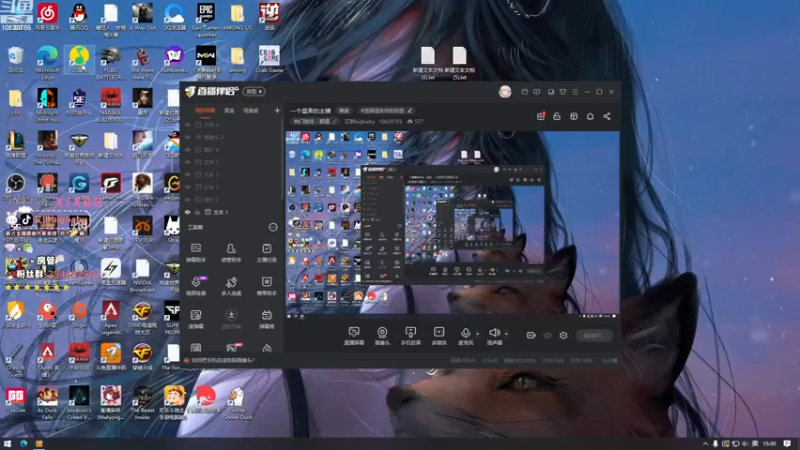Image resolution: width=800 pixels, height=450 pixels.
Task: Toggle visibility of 图片 2 source
Action: (x=188, y=199)
